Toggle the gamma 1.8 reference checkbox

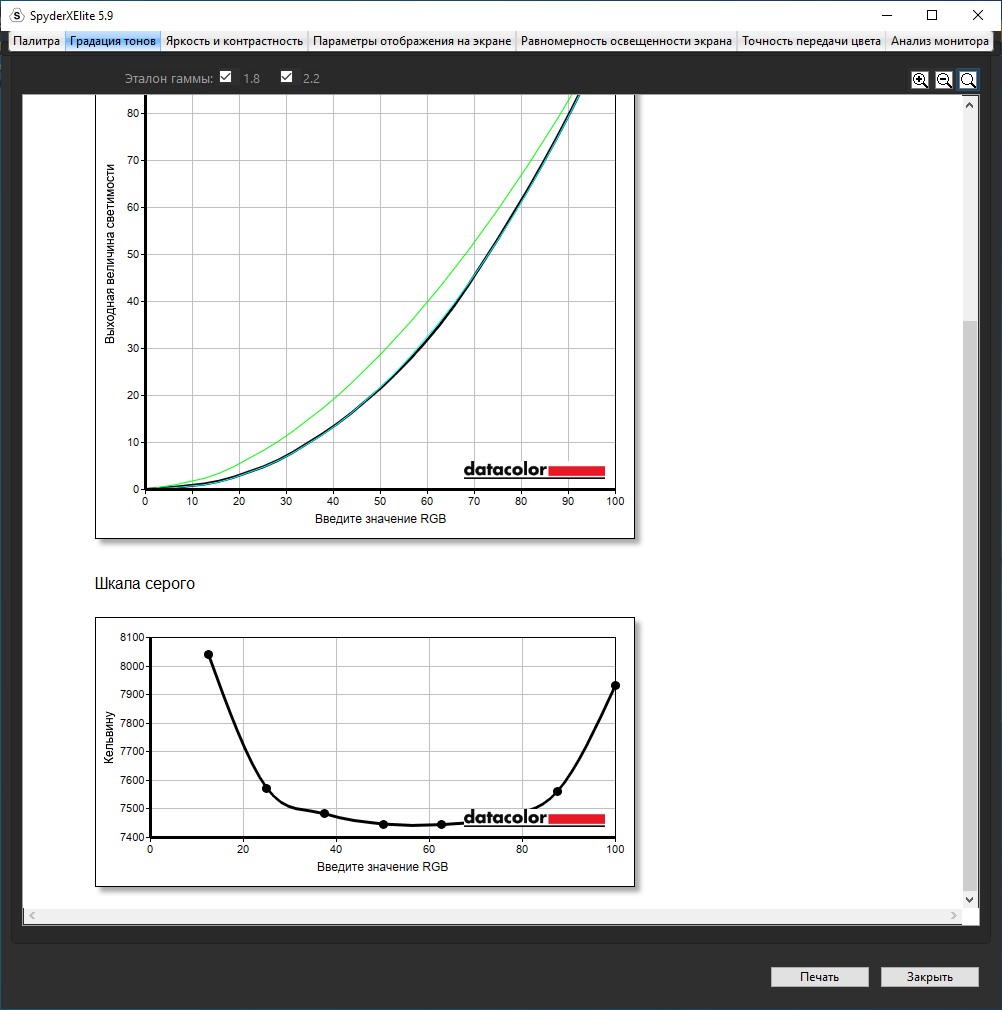point(225,77)
